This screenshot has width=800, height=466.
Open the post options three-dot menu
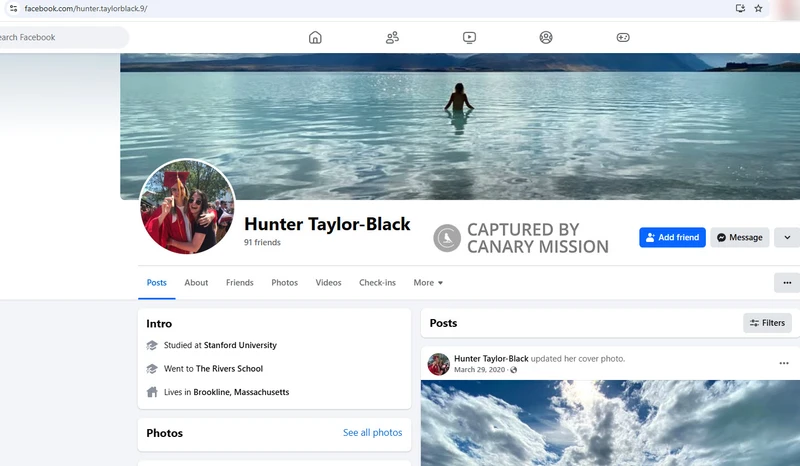tap(784, 363)
